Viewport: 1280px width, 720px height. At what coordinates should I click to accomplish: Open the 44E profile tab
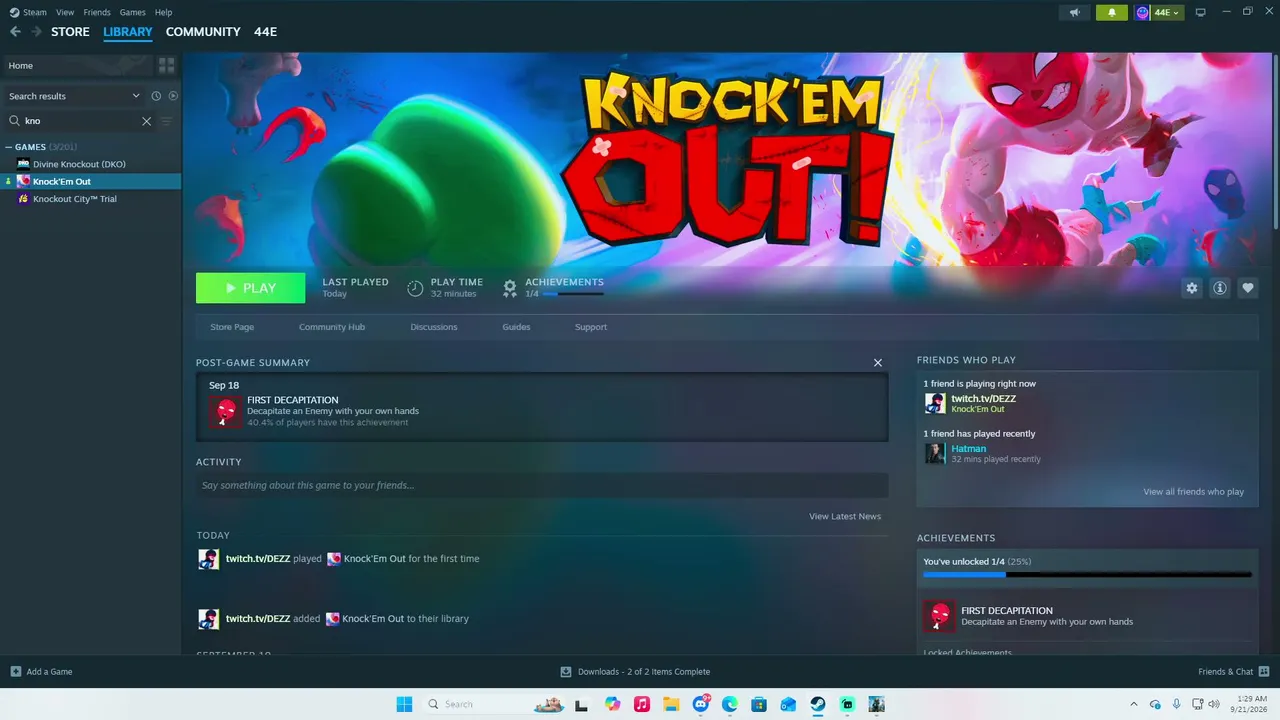(x=265, y=32)
